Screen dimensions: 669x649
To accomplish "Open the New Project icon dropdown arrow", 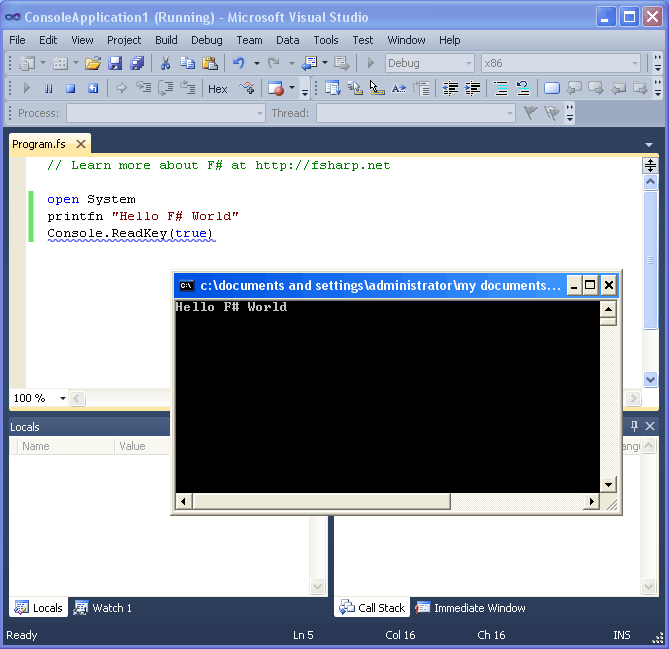I will coord(43,63).
